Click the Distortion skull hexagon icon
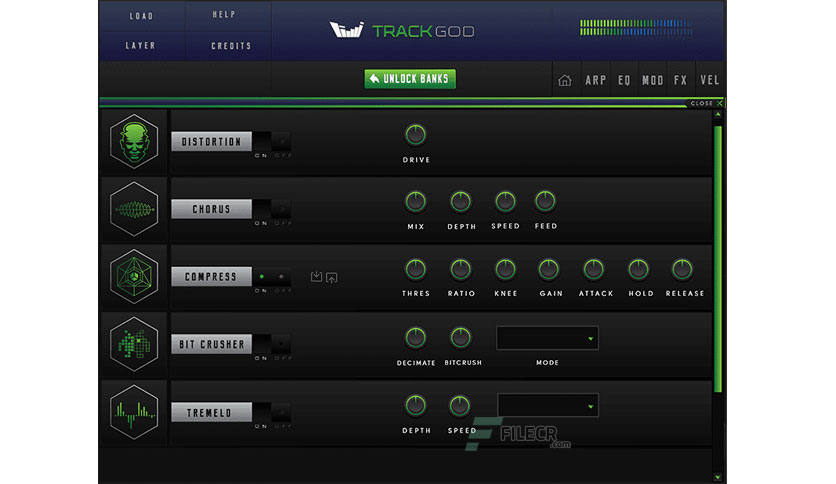This screenshot has height=484, width=836. click(134, 141)
